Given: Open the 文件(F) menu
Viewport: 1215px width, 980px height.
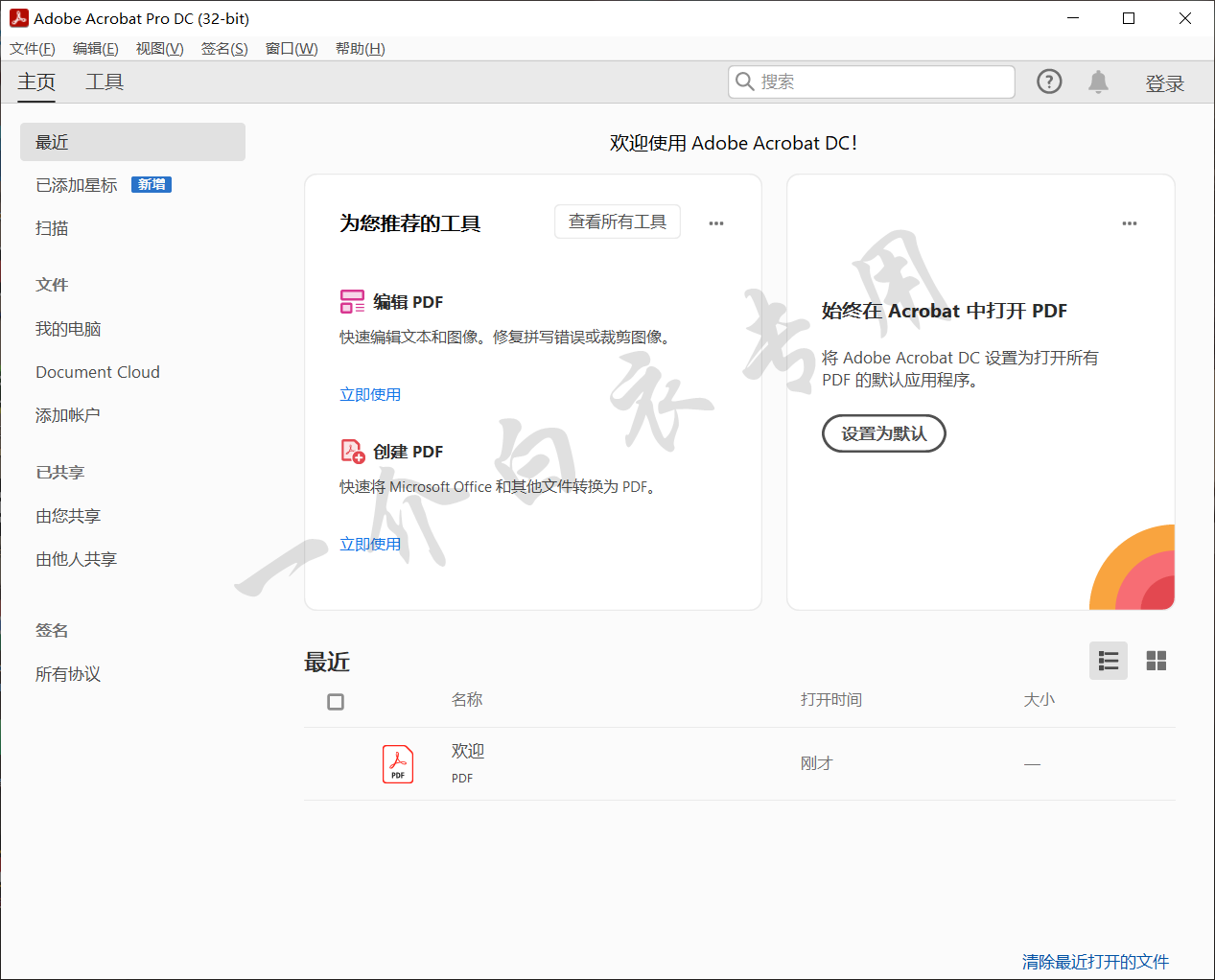Looking at the screenshot, I should [33, 49].
